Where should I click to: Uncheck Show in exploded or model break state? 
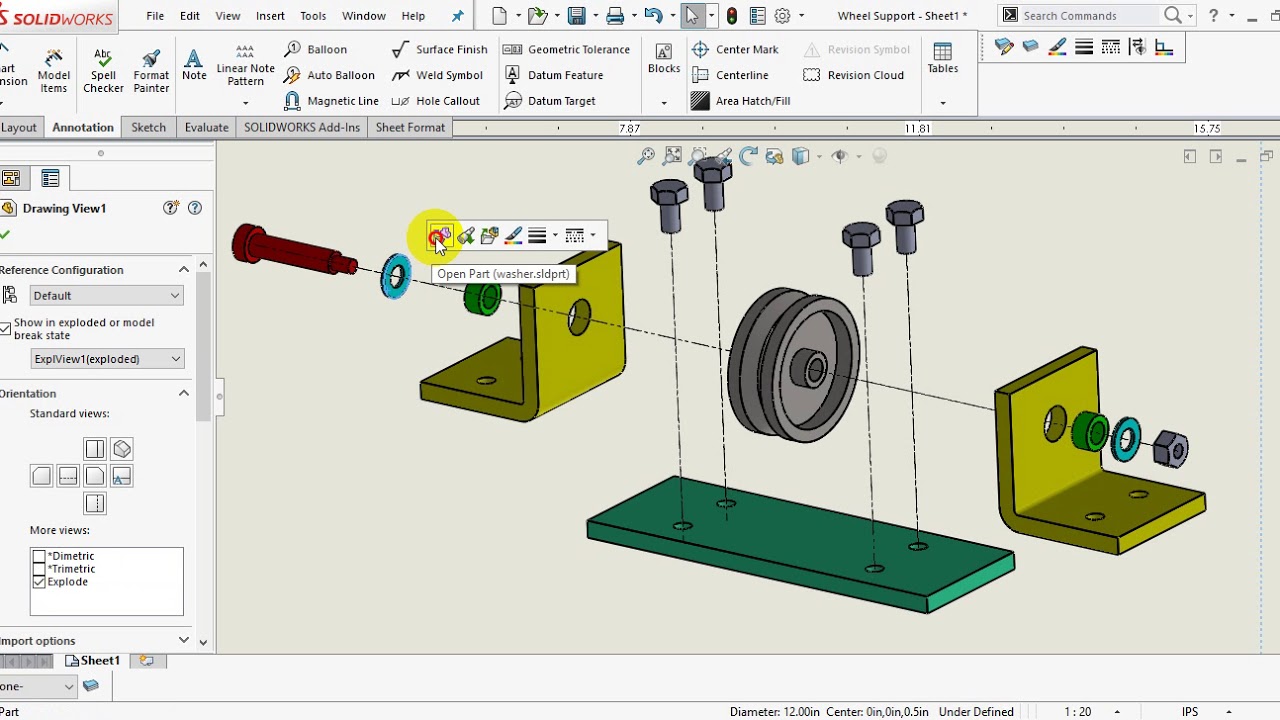click(5, 328)
